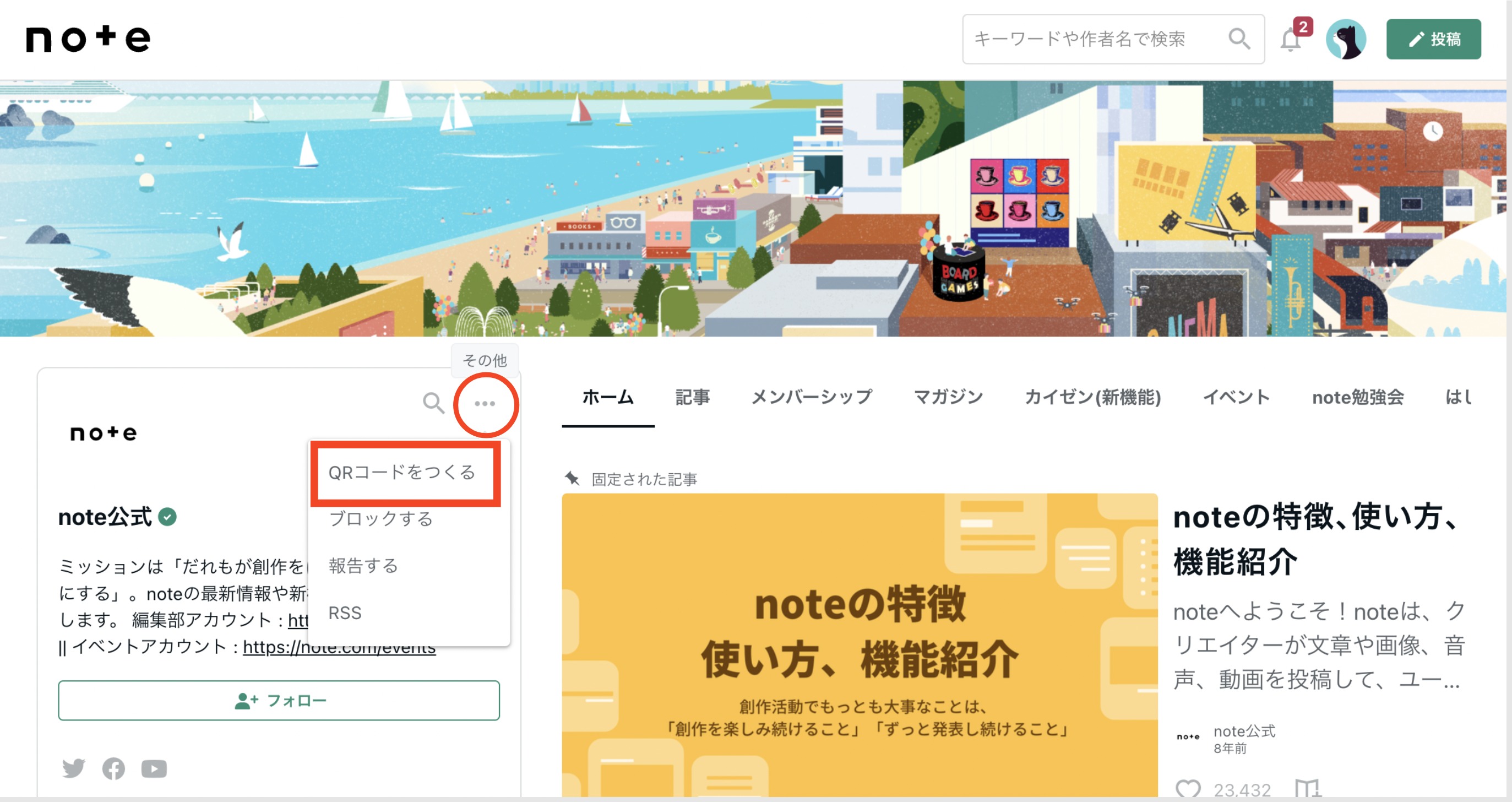
Task: Click the フォロー follow button
Action: (279, 701)
